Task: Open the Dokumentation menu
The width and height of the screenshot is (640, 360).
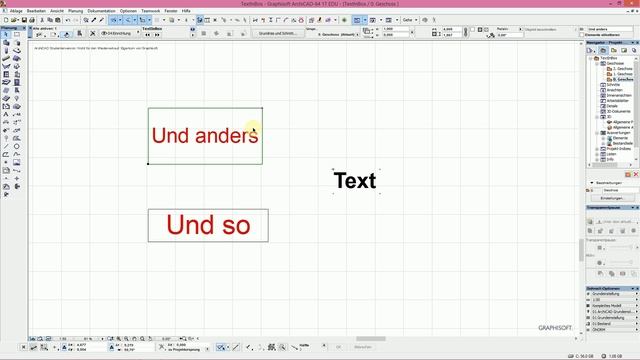Action: [x=101, y=11]
